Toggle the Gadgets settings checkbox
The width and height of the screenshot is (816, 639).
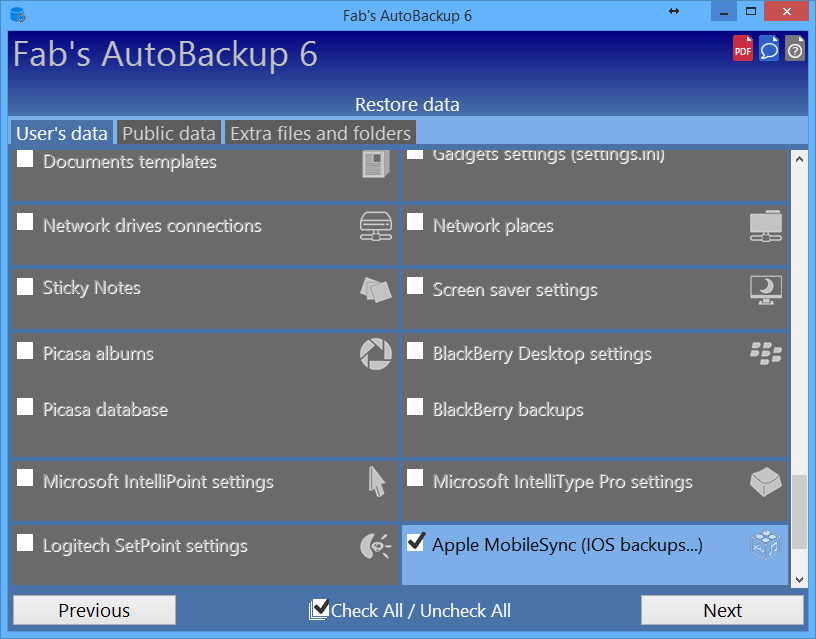[x=415, y=154]
